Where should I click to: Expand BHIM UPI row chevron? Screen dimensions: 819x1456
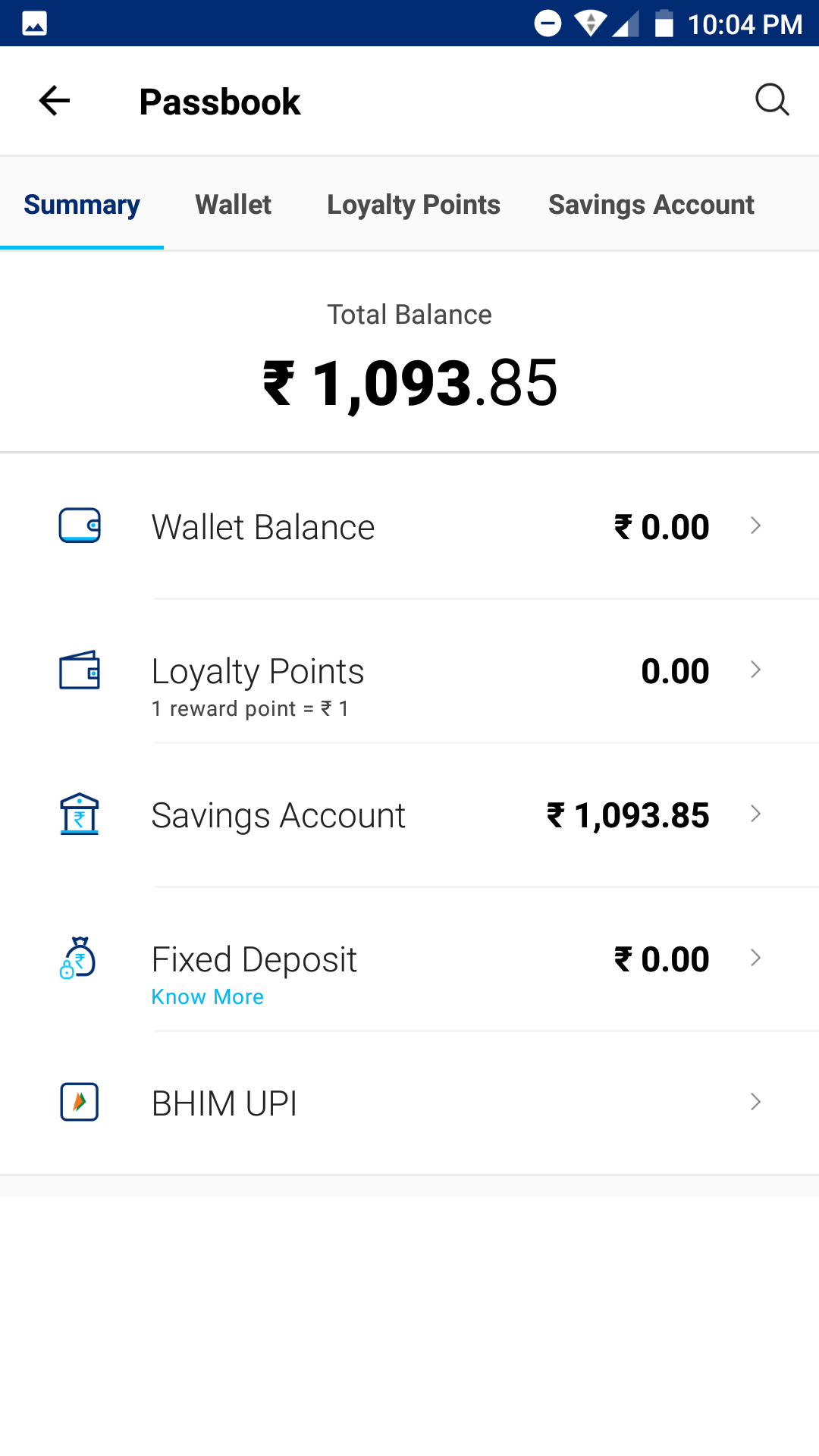point(755,1102)
